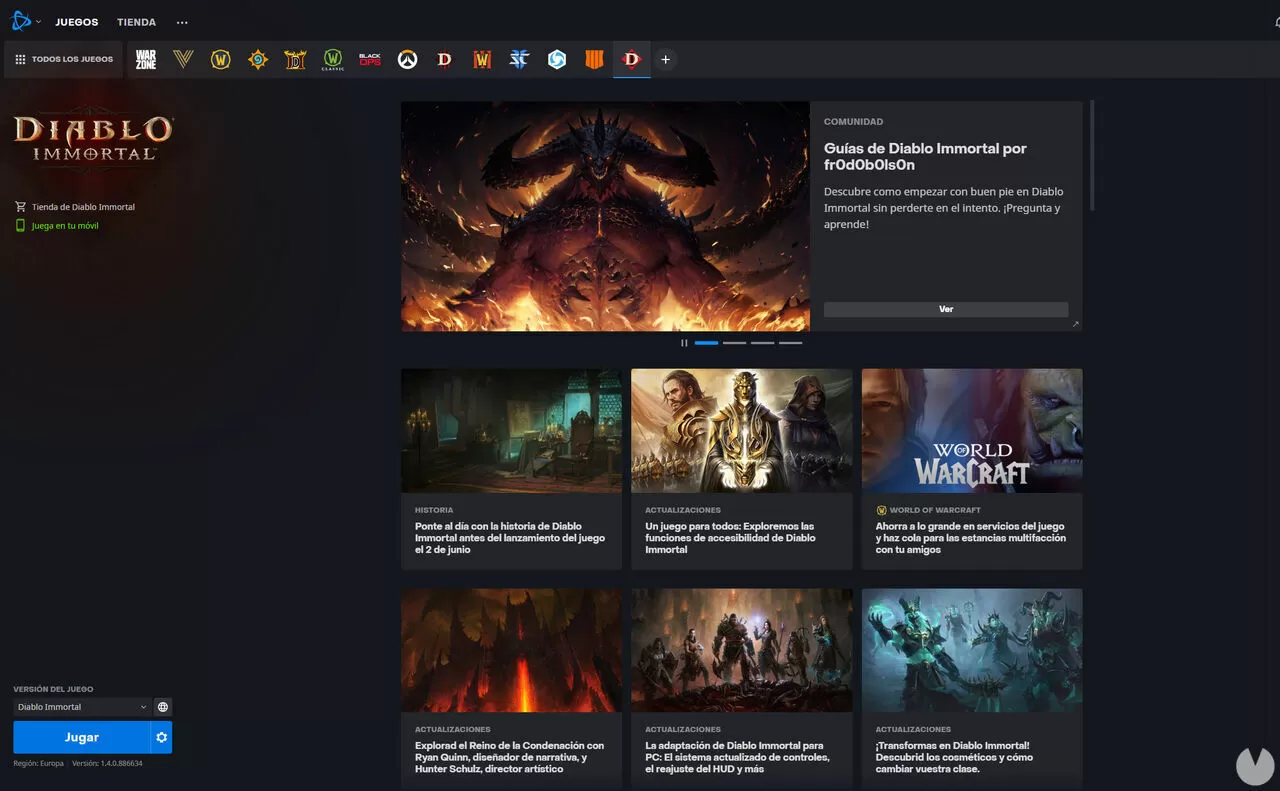Open the World of Warcraft news thumbnail

tap(972, 430)
